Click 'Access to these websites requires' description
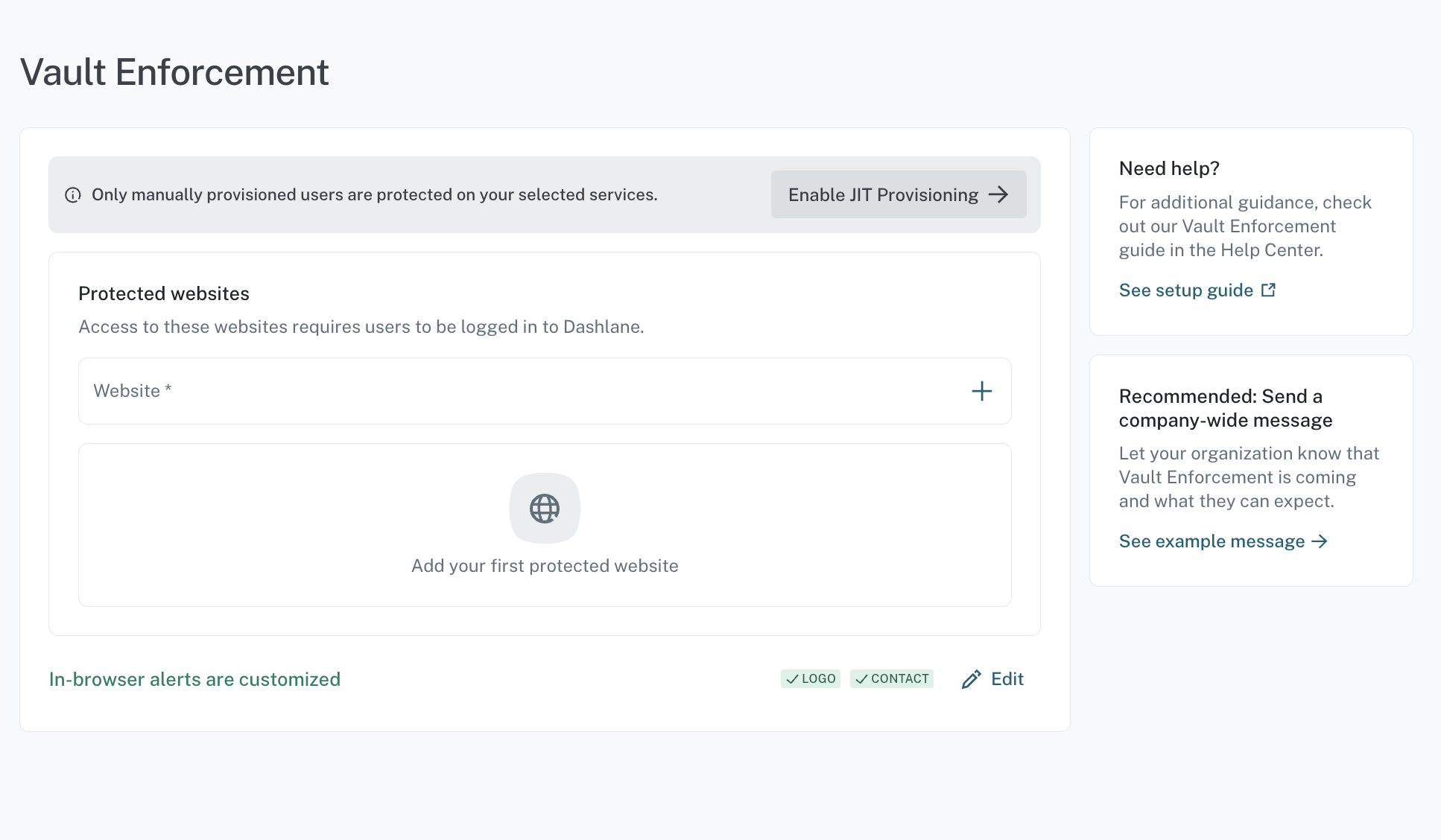 [361, 327]
